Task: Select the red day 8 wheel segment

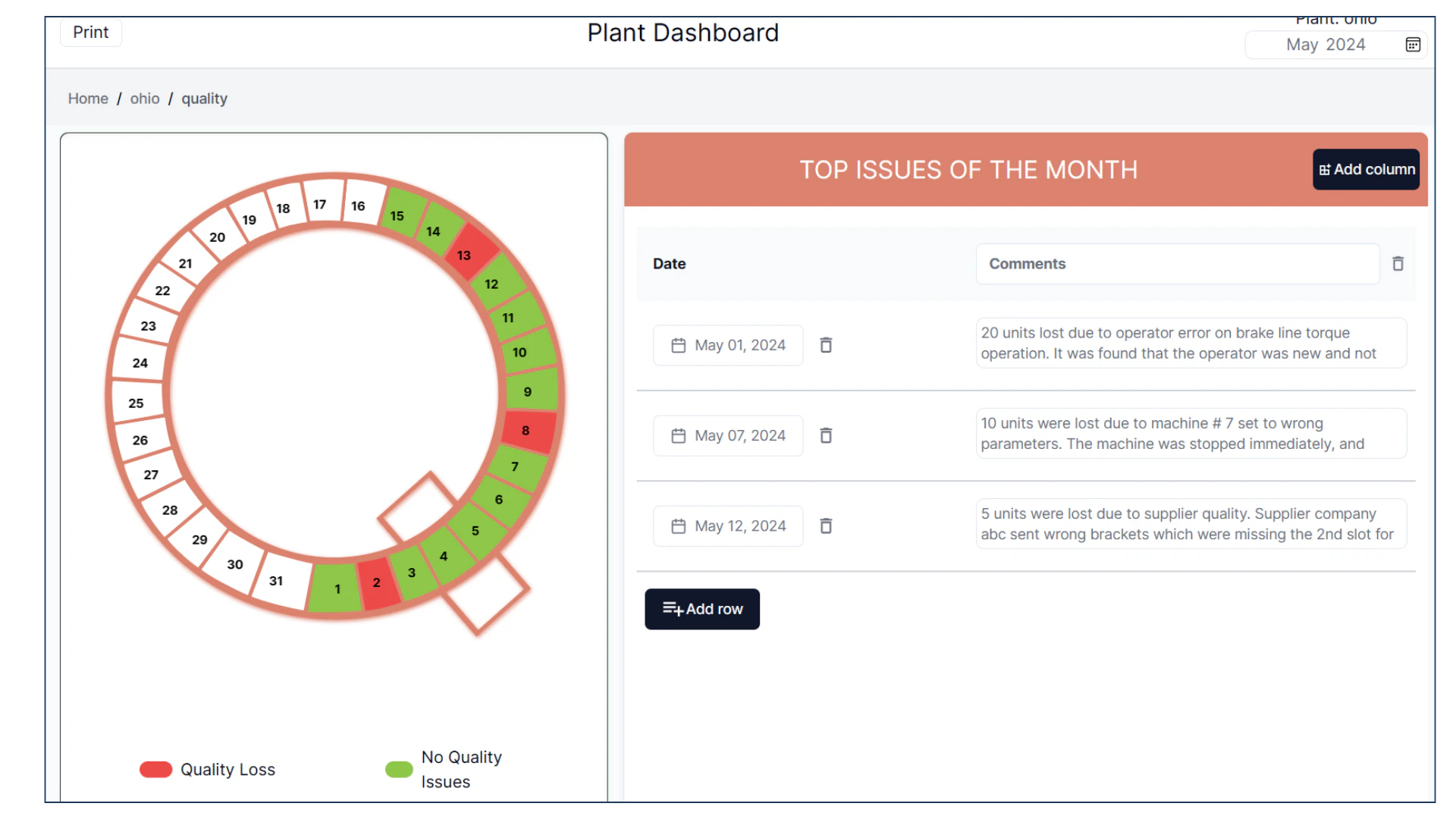Action: click(x=526, y=431)
